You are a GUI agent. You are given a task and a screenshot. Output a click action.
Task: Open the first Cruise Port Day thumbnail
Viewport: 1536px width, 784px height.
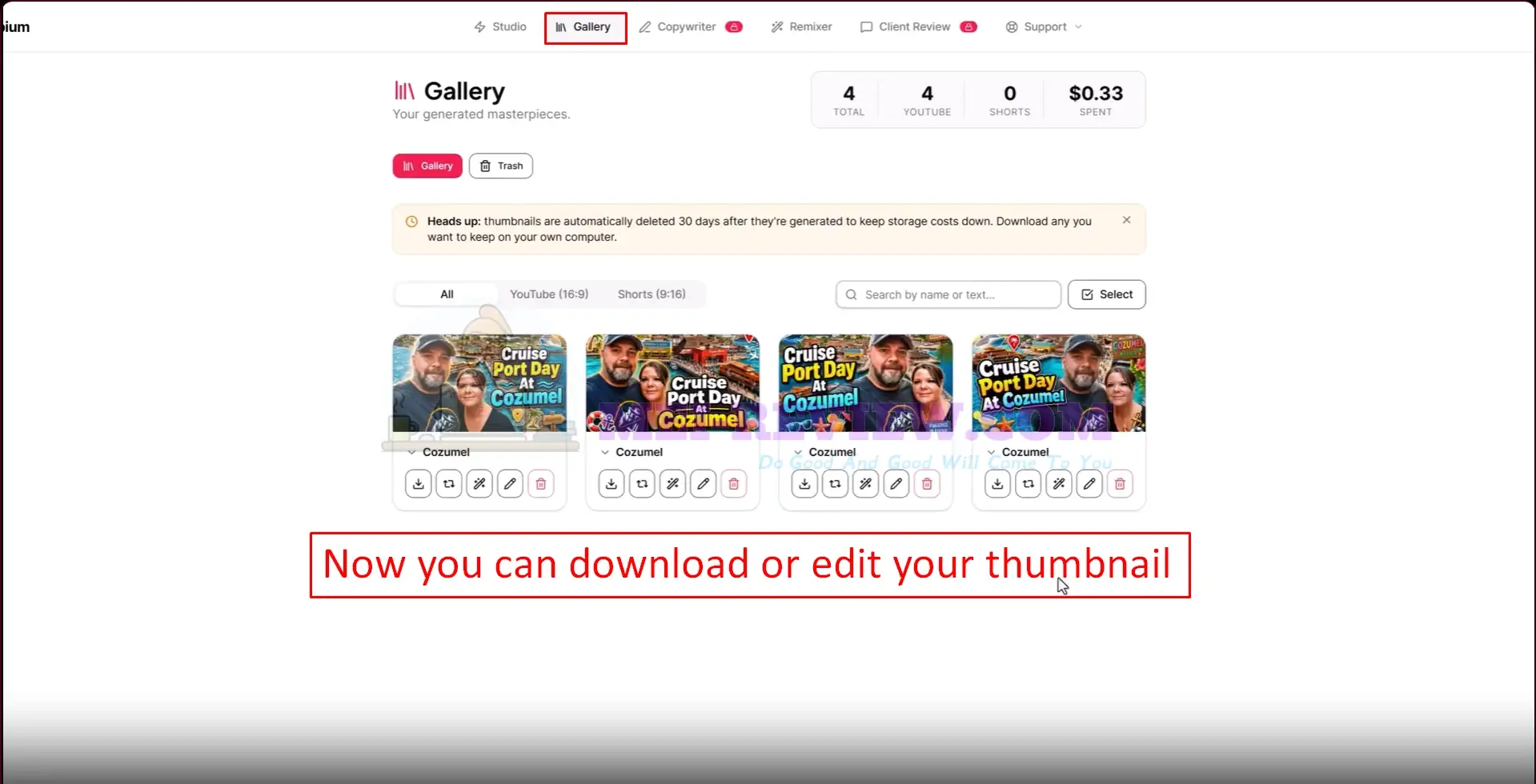tap(479, 383)
